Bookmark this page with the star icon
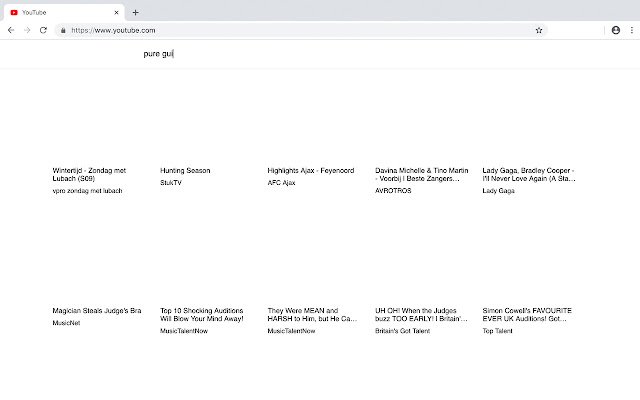The height and width of the screenshot is (400, 640). 539,30
